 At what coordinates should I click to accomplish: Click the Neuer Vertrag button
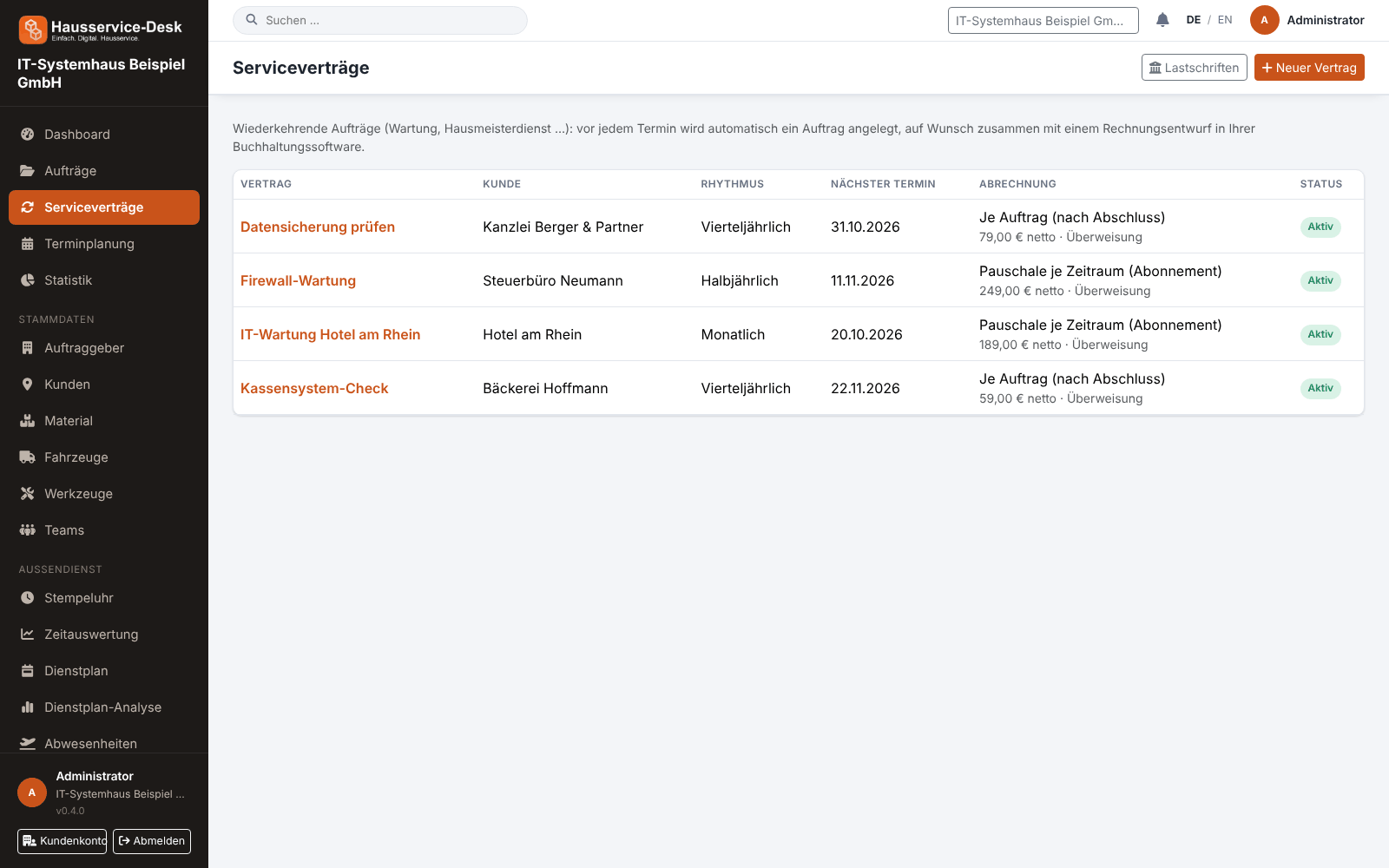[1309, 68]
